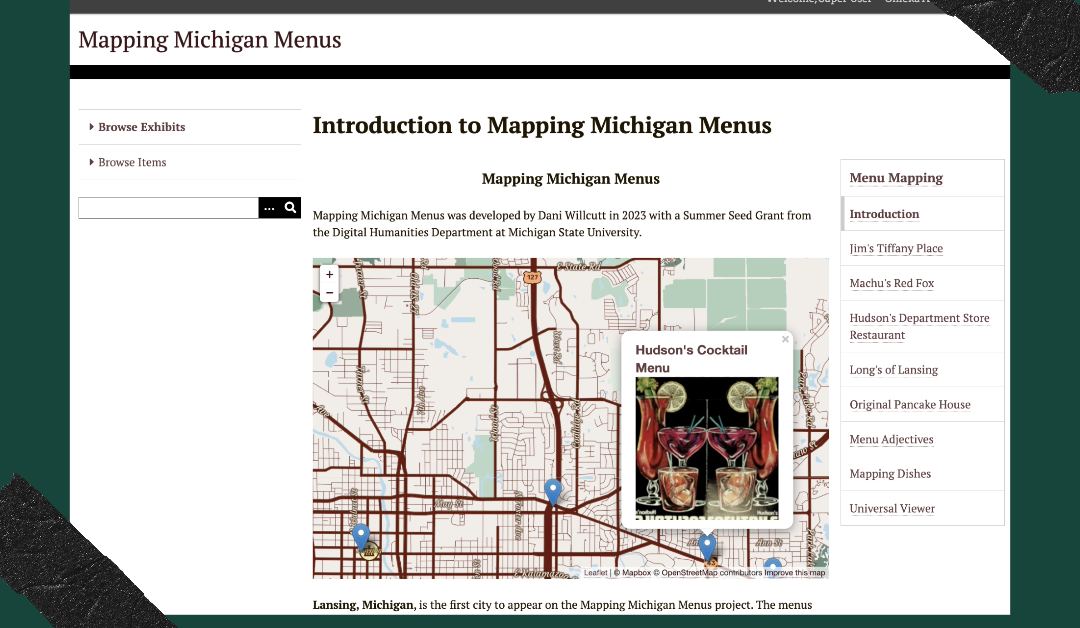Click Improve this map link
Viewport: 1080px width, 628px height.
tap(795, 573)
